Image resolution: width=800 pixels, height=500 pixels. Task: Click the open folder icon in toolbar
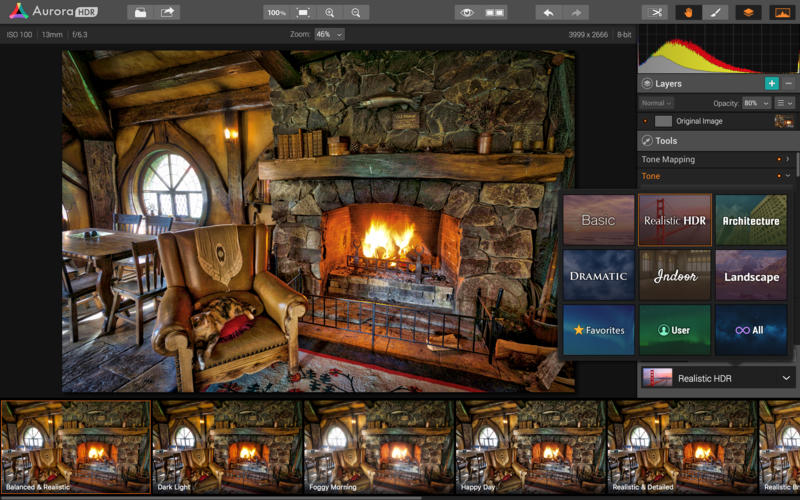pyautogui.click(x=141, y=12)
